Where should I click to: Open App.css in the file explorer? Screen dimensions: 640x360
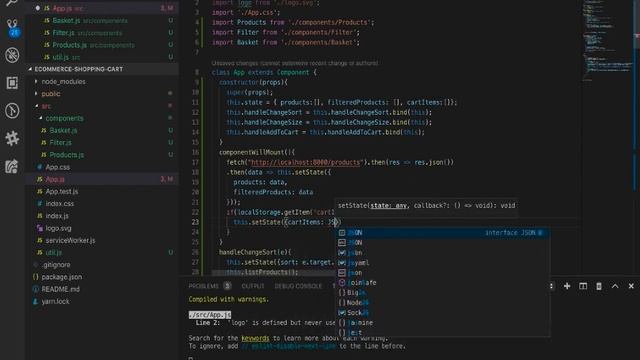(x=57, y=167)
